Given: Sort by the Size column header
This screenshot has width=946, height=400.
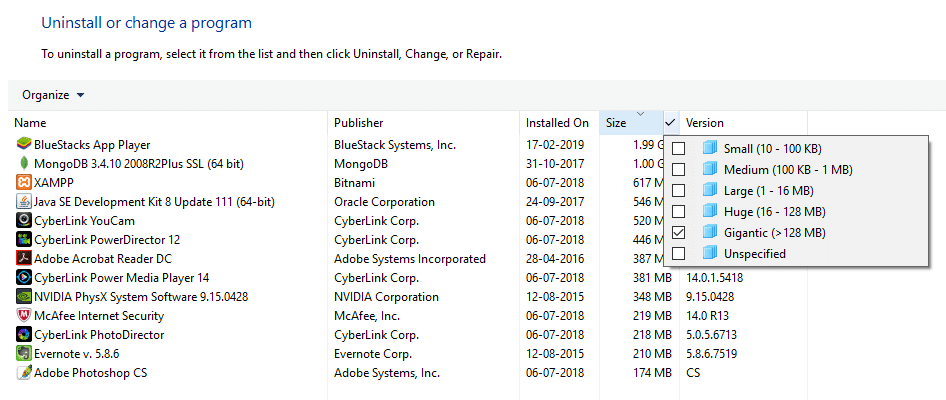Looking at the screenshot, I should [x=617, y=123].
